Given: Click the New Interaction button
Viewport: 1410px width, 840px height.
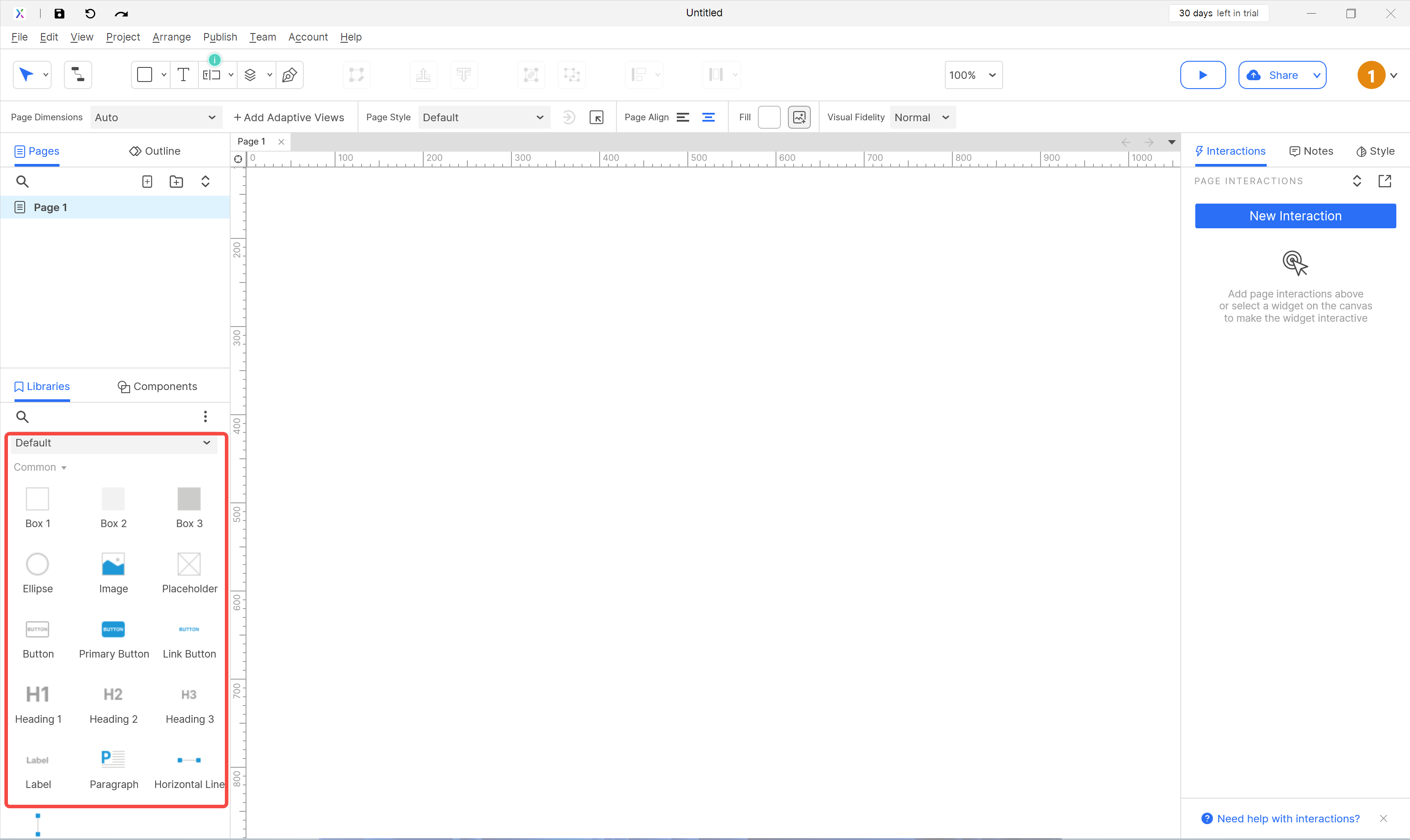Looking at the screenshot, I should [1295, 216].
